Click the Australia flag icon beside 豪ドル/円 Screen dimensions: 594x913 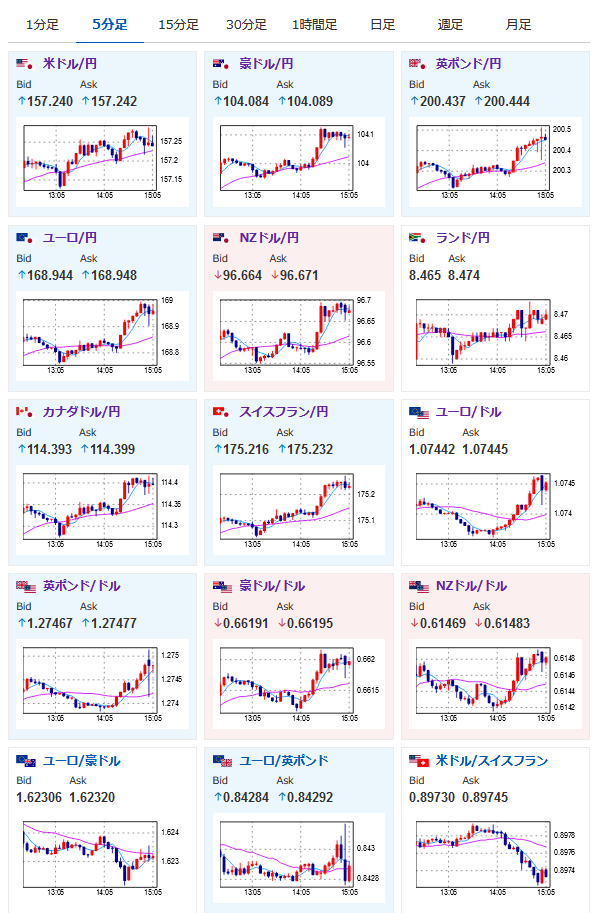pos(221,63)
